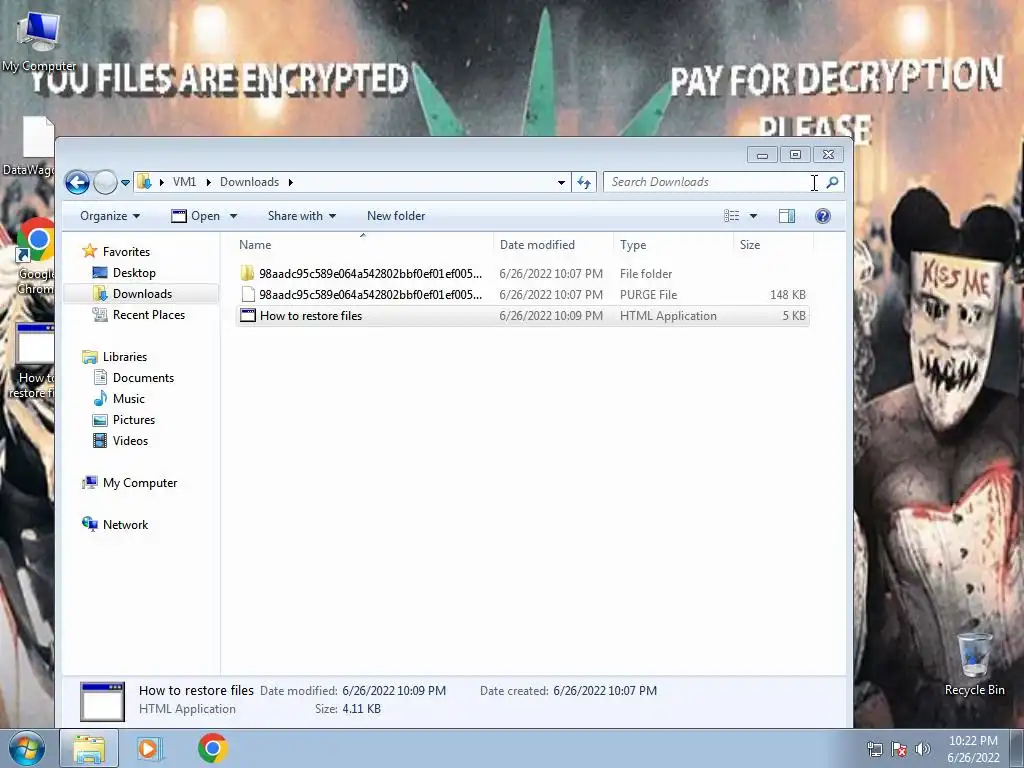Sort files by Name column
1024x768 pixels.
point(255,245)
